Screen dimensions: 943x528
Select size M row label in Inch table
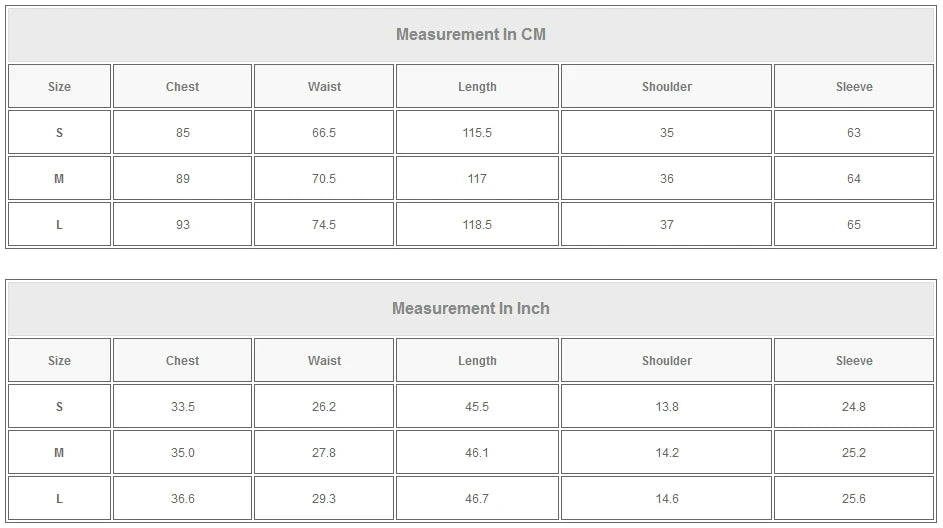59,453
